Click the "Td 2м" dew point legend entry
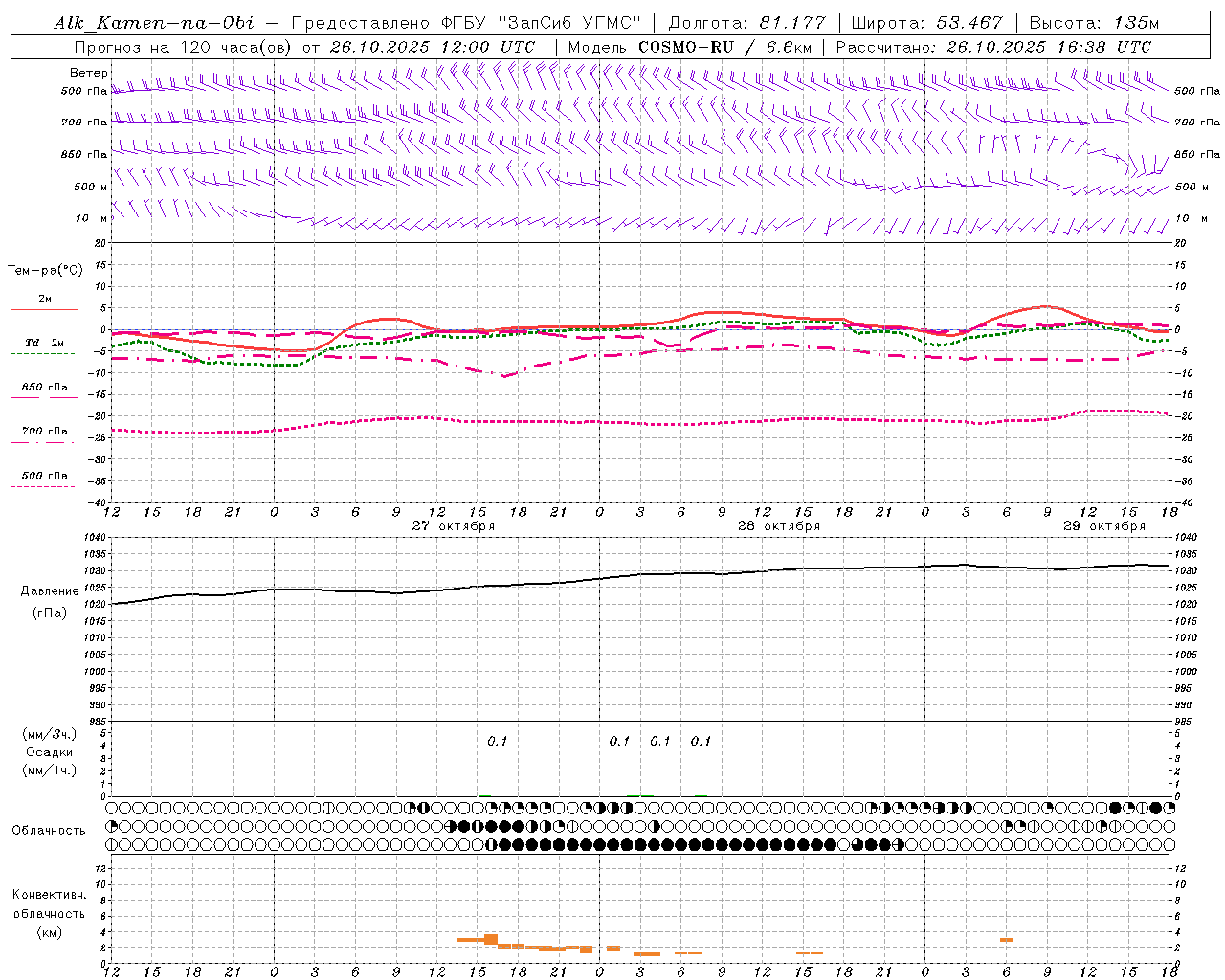 (44, 343)
